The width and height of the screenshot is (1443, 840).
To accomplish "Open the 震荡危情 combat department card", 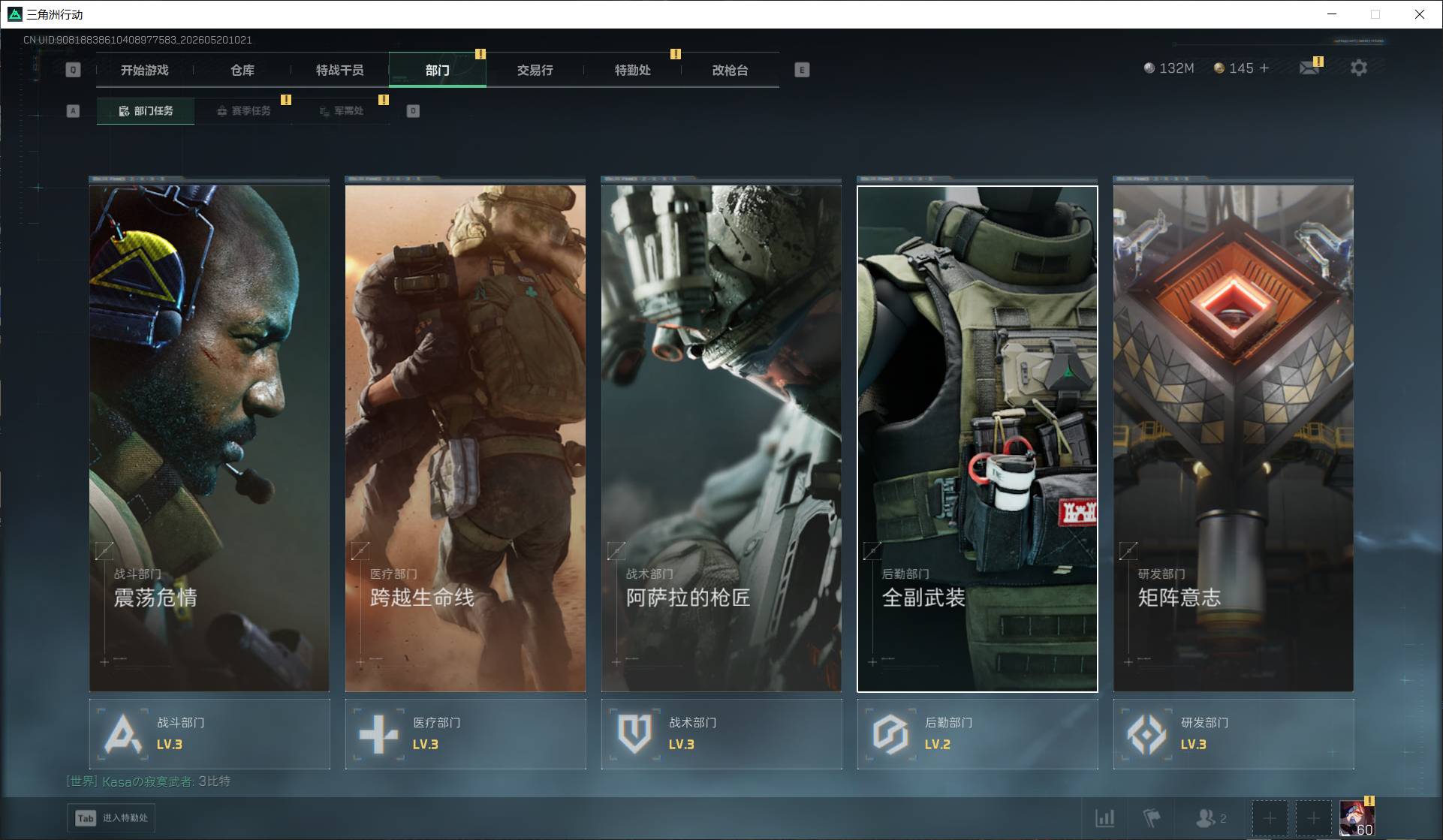I will (209, 438).
